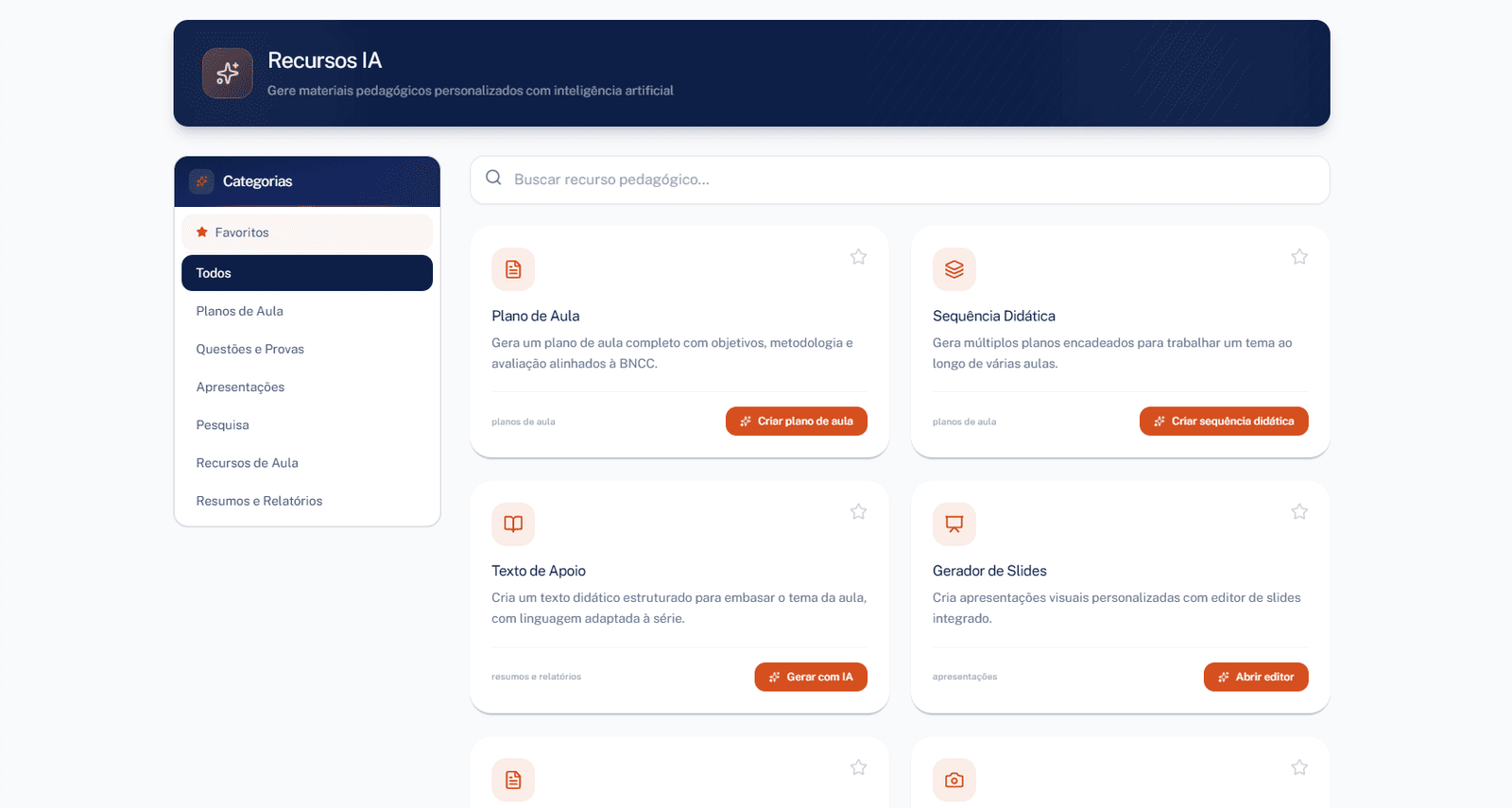Click 'planos de aula' tag on Sequência Didática card
The height and width of the screenshot is (808, 1512).
click(x=965, y=421)
